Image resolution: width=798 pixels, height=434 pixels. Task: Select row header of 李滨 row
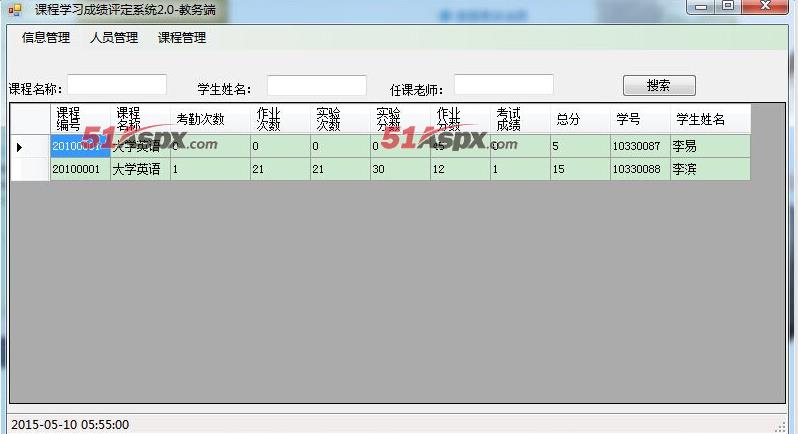point(30,169)
